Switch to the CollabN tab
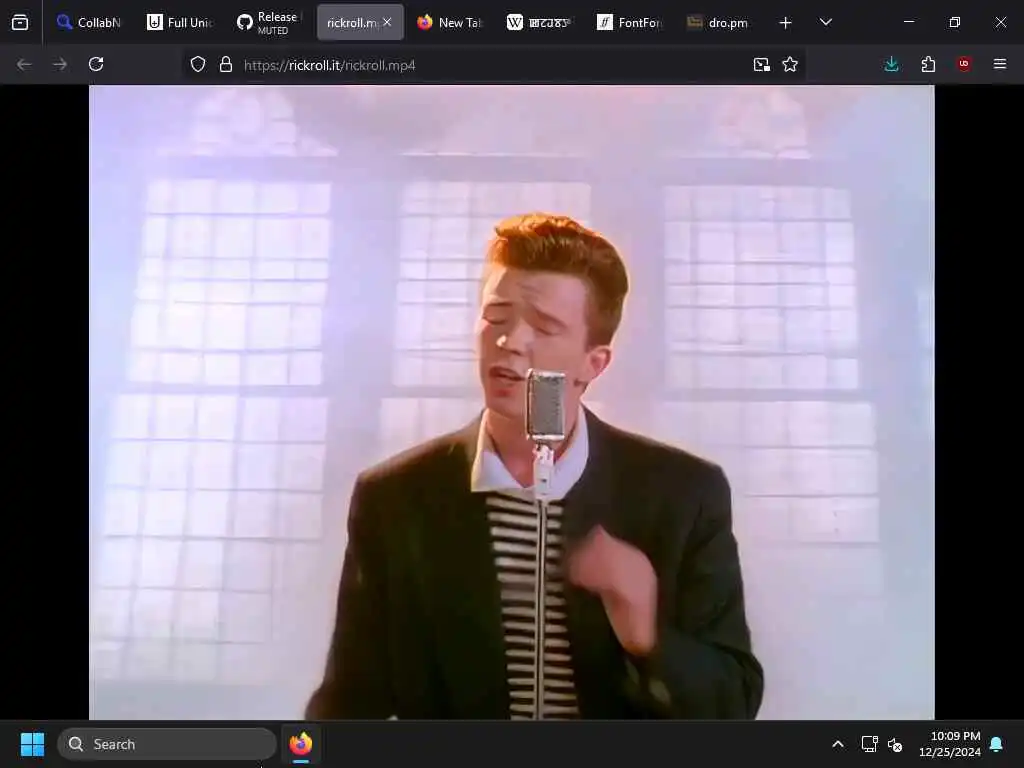 point(88,22)
